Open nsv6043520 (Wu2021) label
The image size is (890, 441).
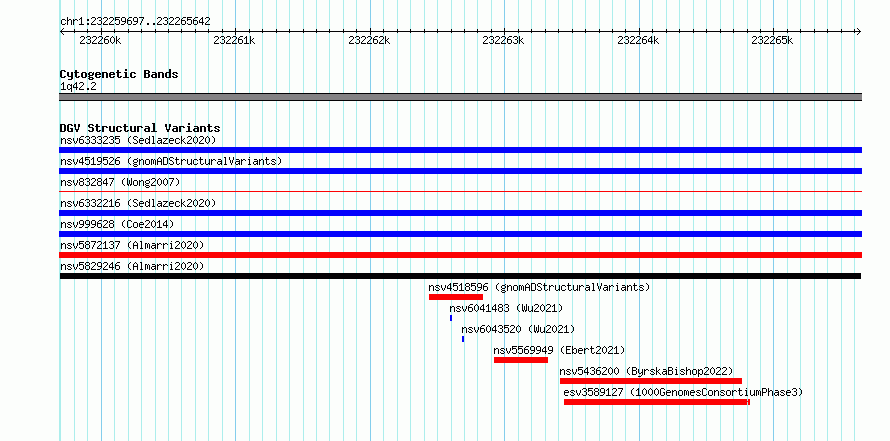click(518, 329)
